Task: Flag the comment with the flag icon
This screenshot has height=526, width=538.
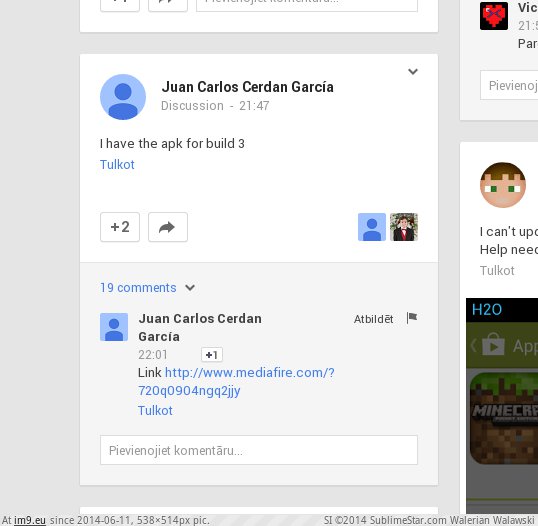Action: [412, 318]
